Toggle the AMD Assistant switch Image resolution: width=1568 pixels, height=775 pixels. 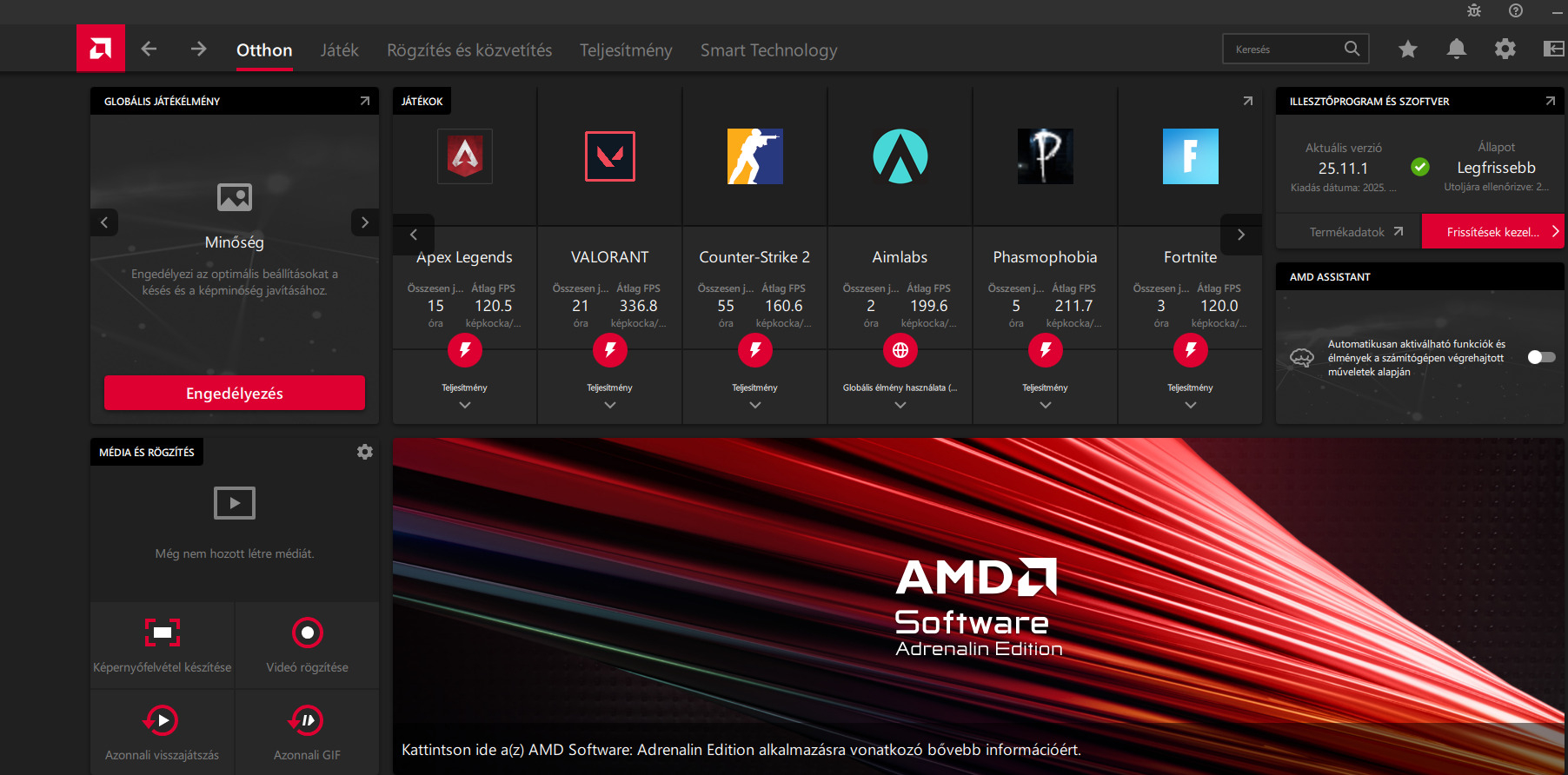[1541, 357]
